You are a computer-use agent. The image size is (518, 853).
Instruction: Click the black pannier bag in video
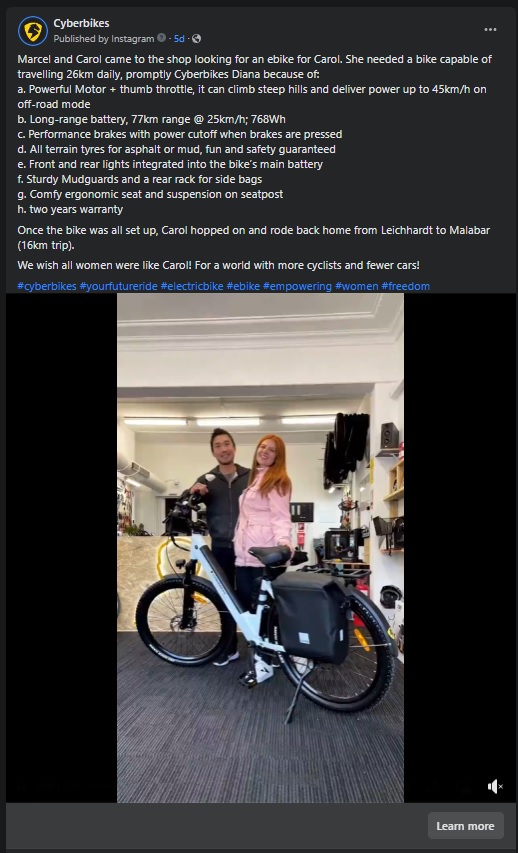(311, 617)
